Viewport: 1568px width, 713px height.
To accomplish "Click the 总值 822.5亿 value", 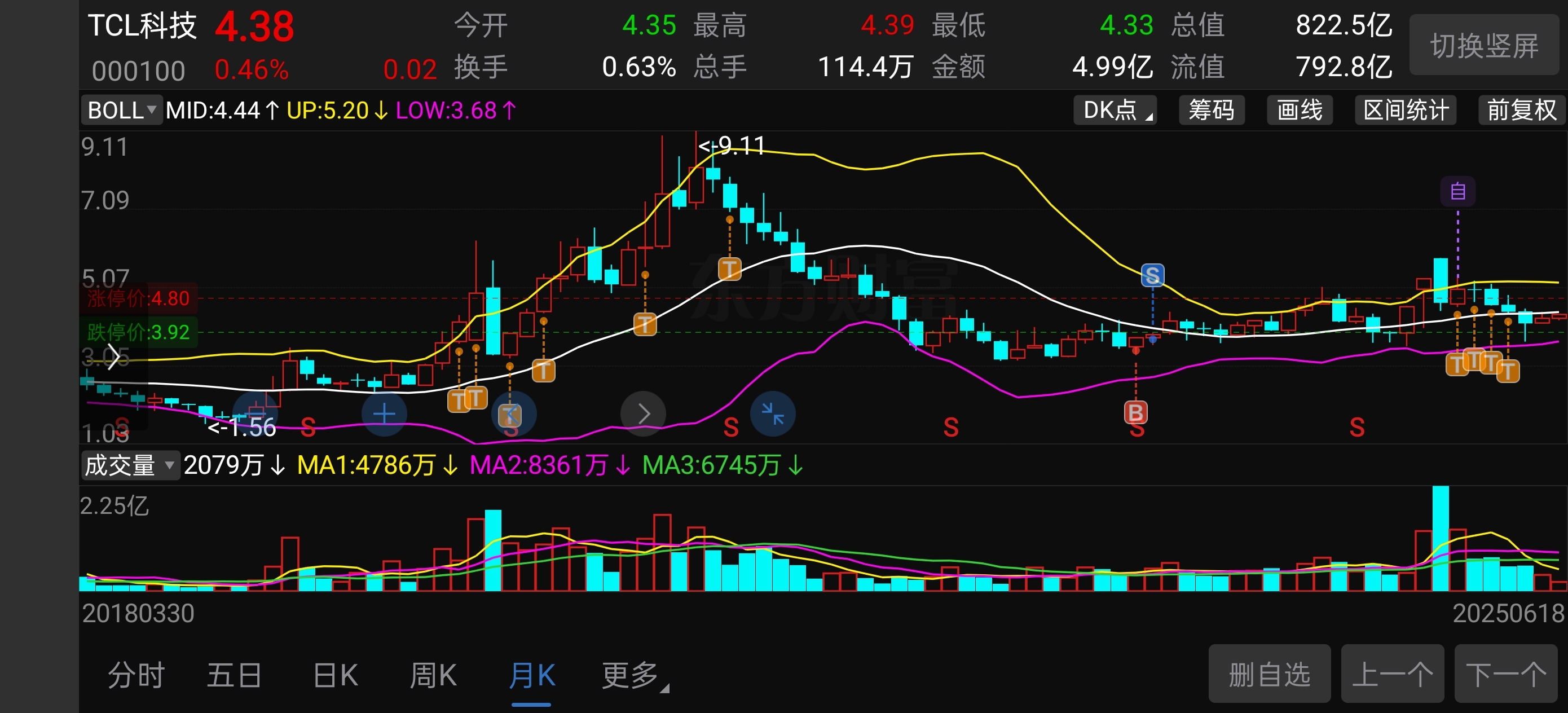I will pyautogui.click(x=1344, y=25).
